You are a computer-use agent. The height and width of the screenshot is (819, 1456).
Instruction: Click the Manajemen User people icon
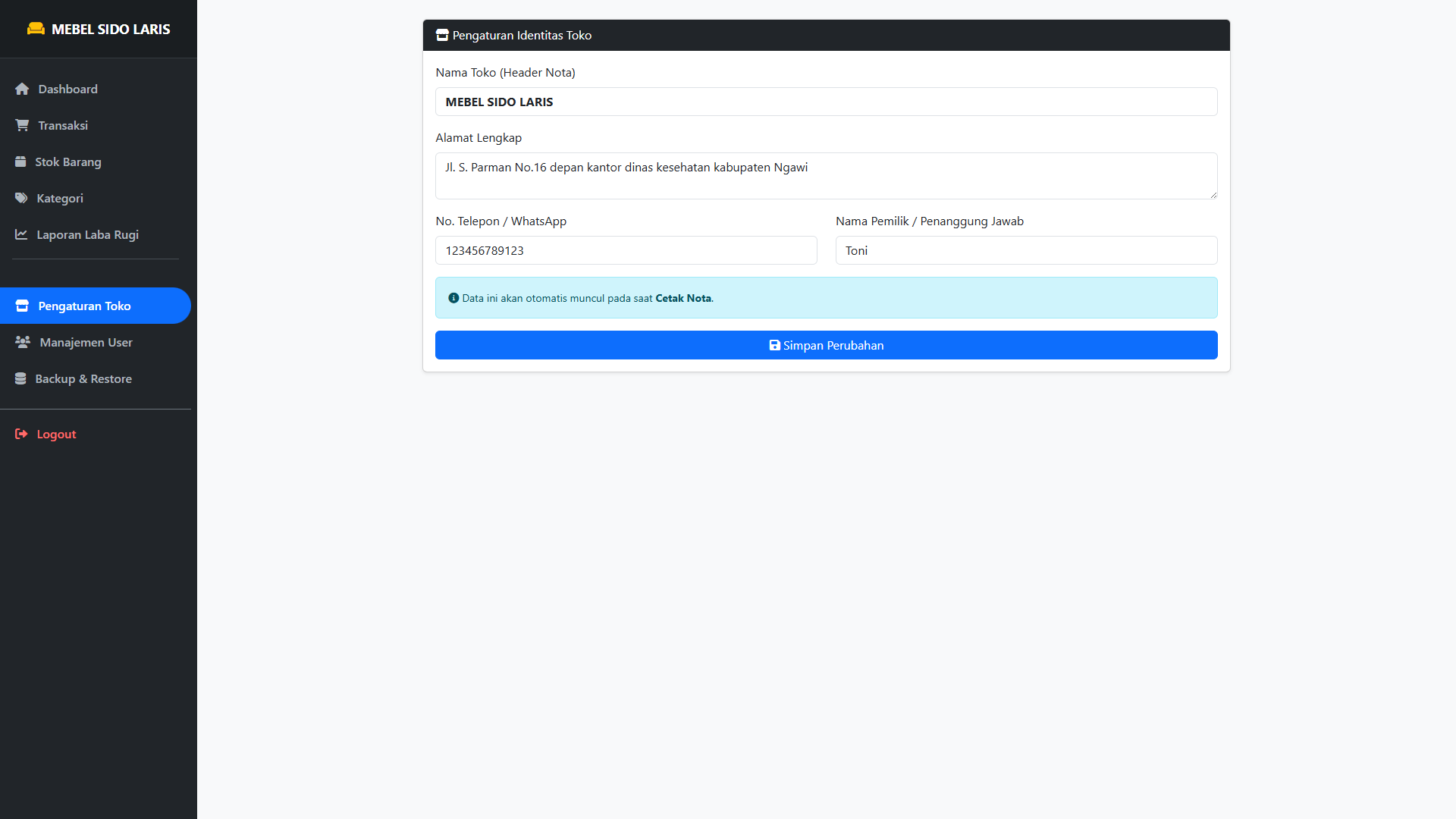23,342
